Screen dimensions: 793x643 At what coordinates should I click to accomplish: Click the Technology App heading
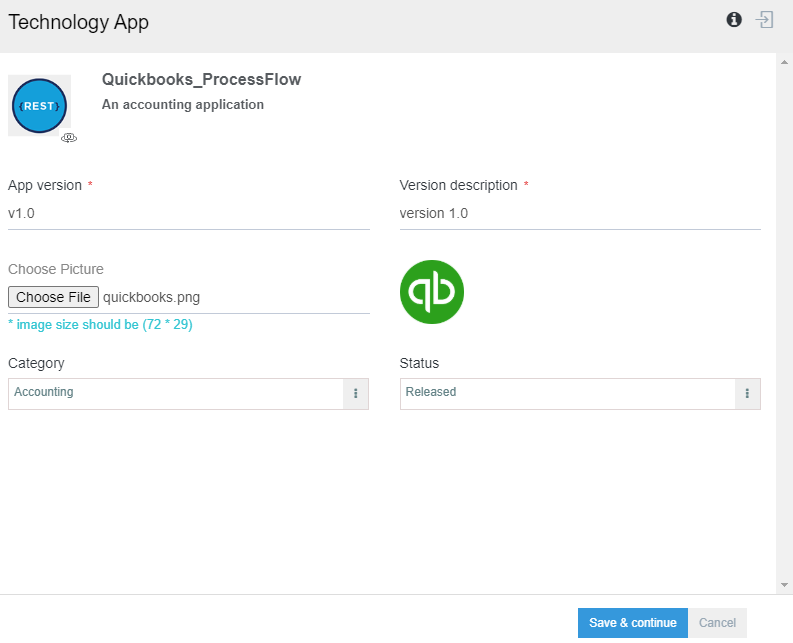pyautogui.click(x=78, y=22)
